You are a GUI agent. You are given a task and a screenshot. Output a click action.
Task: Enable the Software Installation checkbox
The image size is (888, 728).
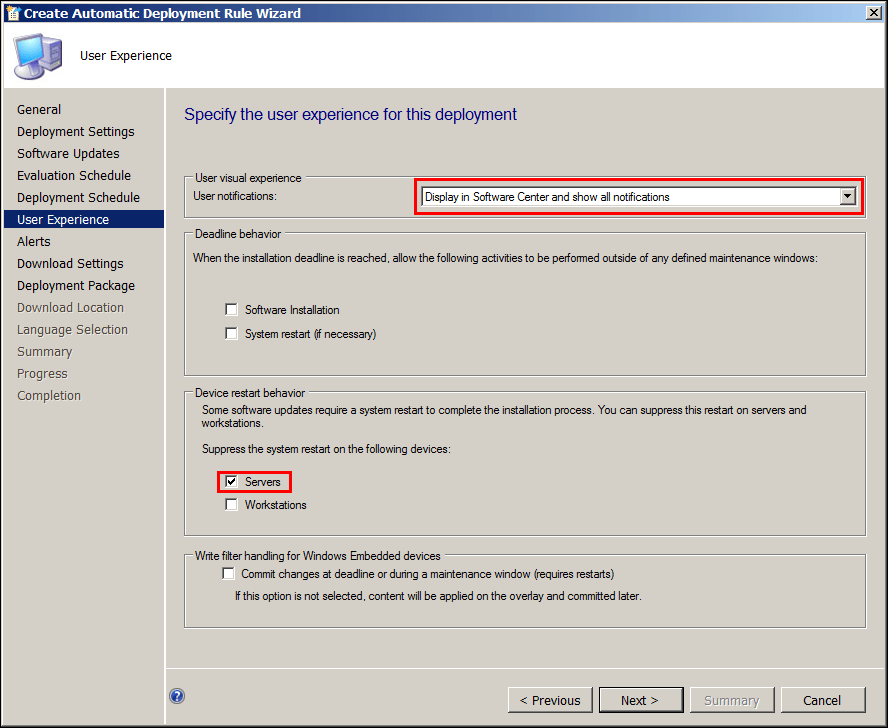(232, 310)
